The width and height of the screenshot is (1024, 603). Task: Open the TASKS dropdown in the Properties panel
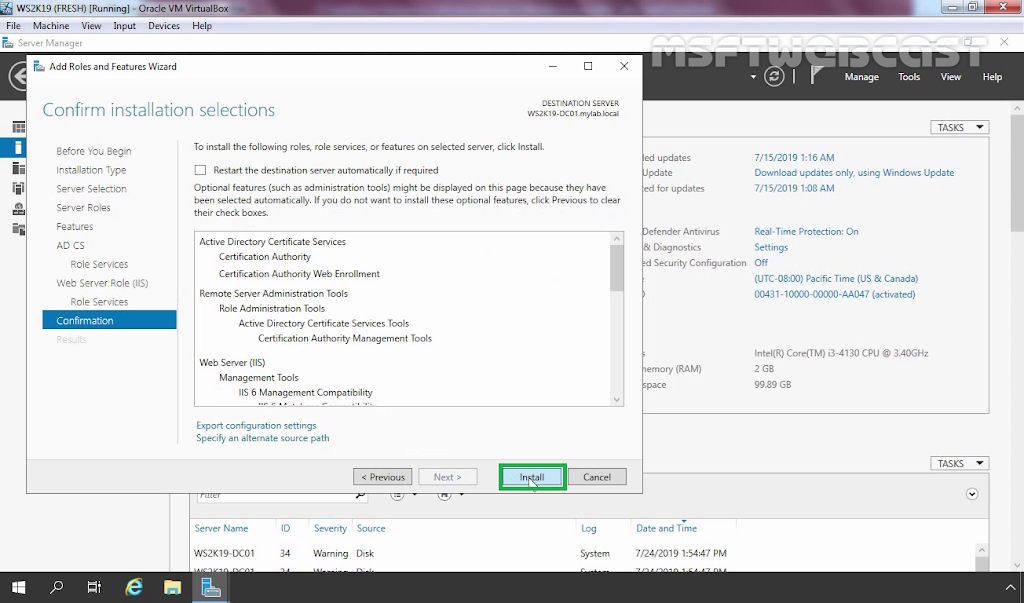click(x=959, y=127)
